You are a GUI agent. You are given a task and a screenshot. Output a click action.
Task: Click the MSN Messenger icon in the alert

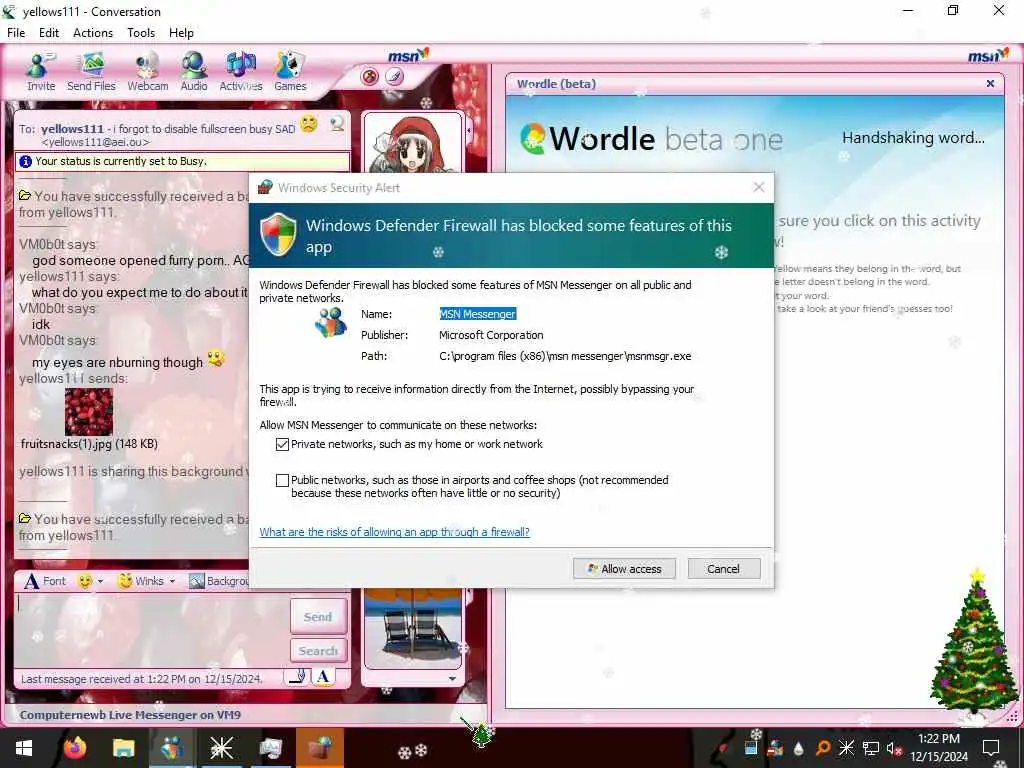[x=330, y=322]
